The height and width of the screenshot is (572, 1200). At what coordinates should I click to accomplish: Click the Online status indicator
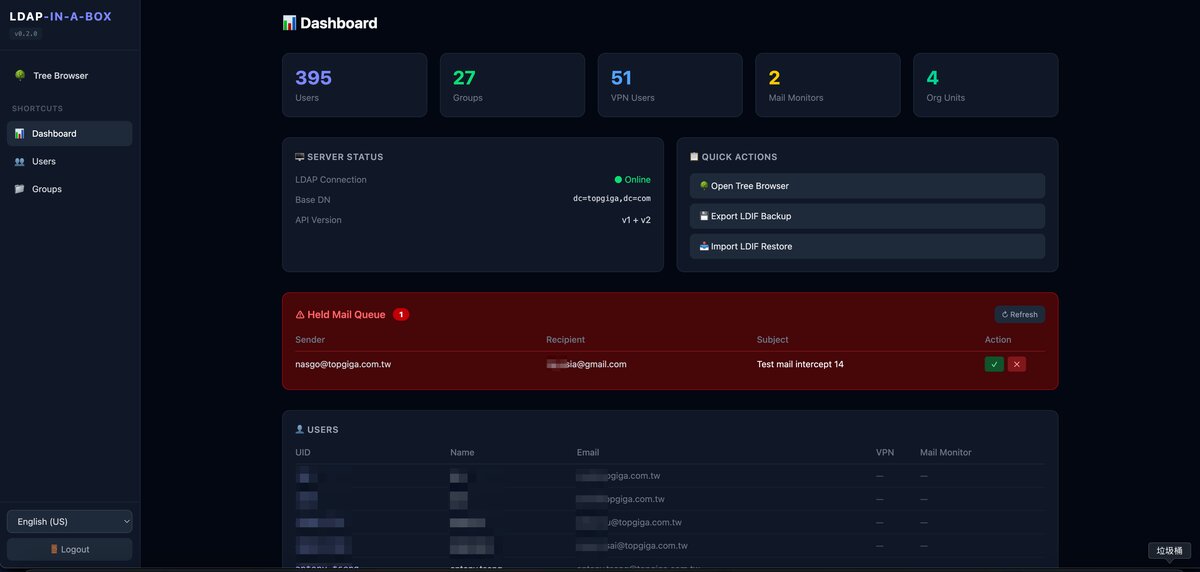[x=632, y=180]
